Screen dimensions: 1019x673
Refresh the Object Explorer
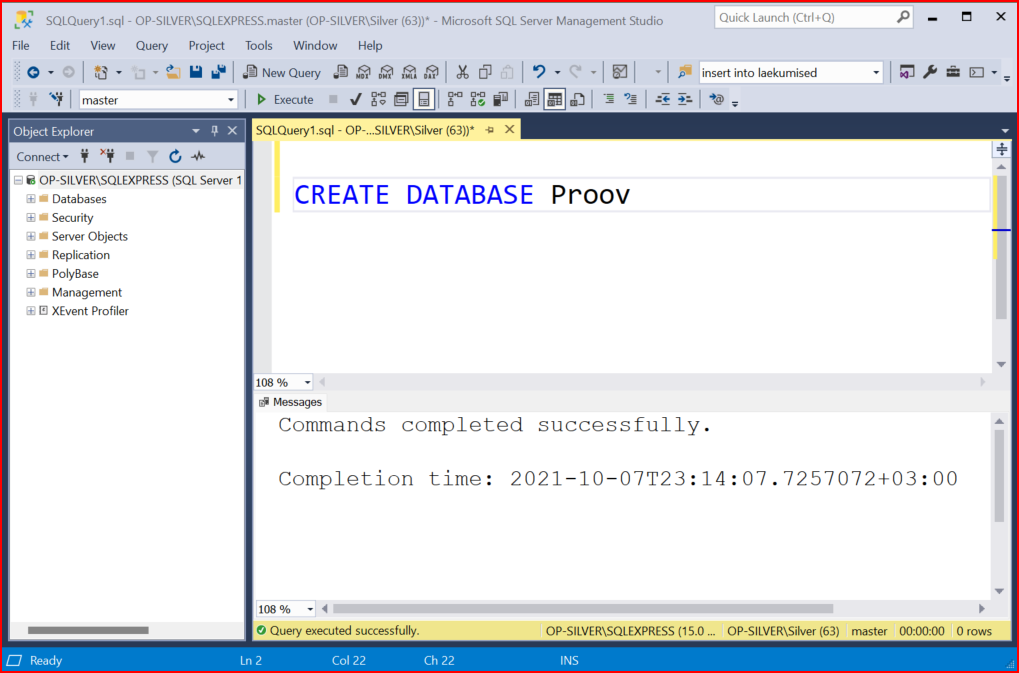click(175, 156)
